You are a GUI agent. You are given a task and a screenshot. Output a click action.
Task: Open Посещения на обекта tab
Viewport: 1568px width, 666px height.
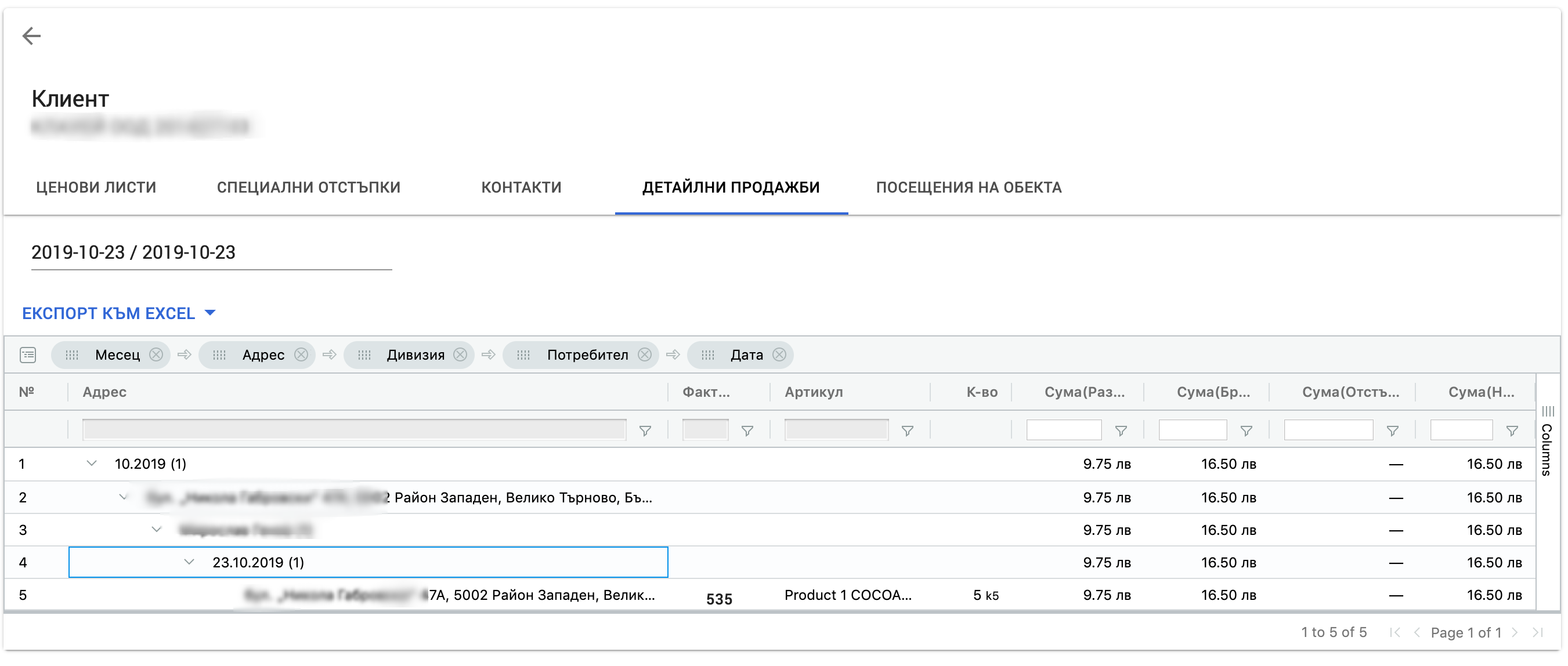click(x=969, y=187)
